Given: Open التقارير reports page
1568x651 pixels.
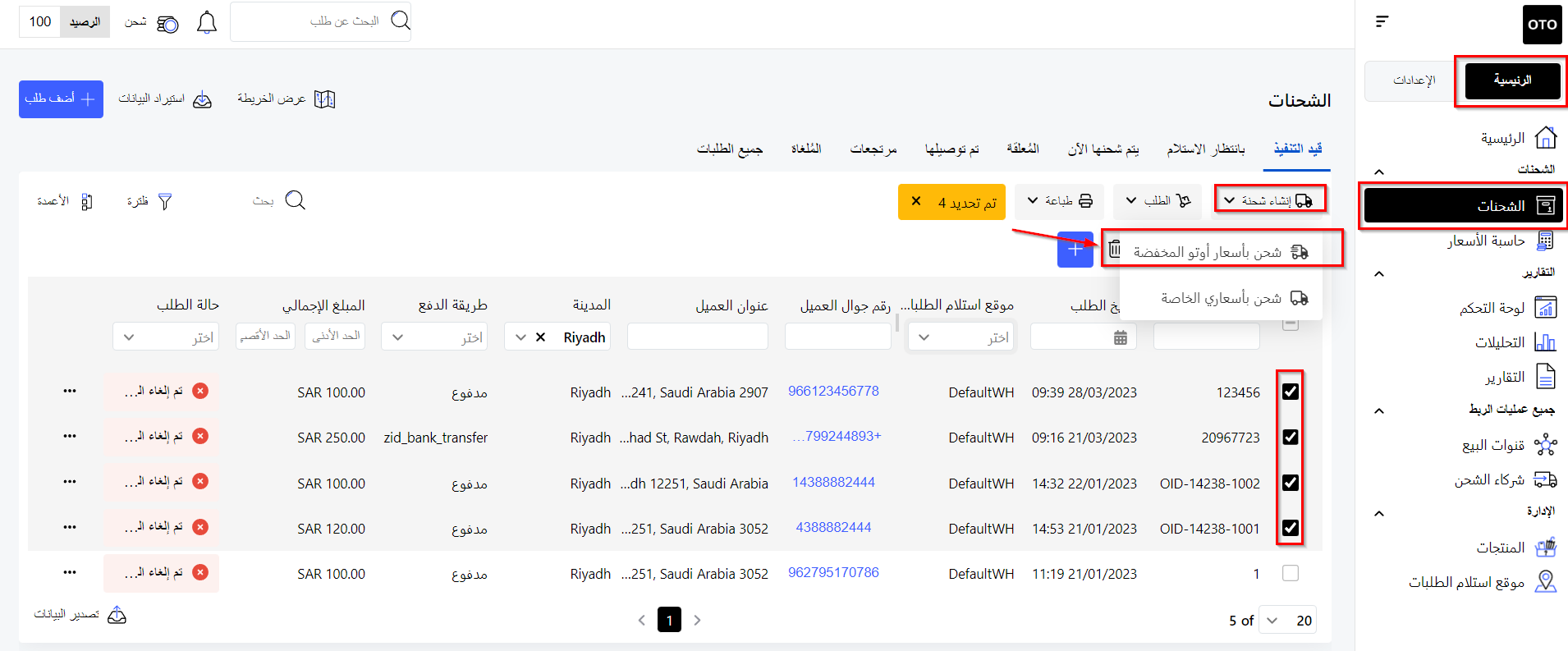Looking at the screenshot, I should pos(1520,377).
